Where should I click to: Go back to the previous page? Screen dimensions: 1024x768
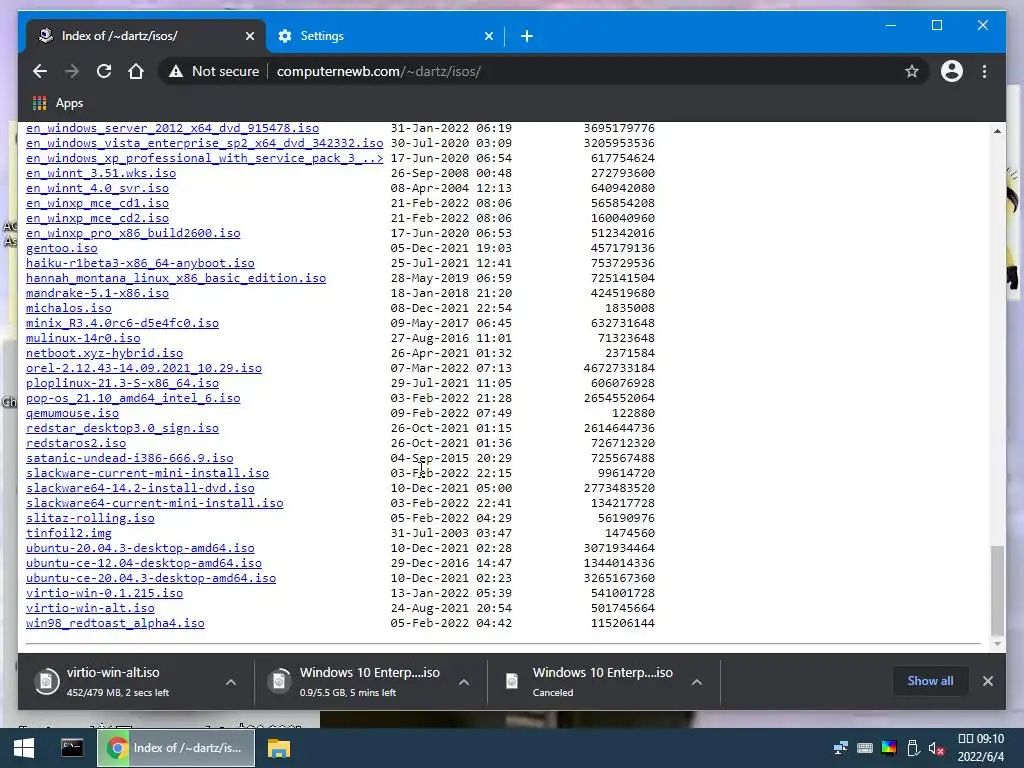(40, 71)
